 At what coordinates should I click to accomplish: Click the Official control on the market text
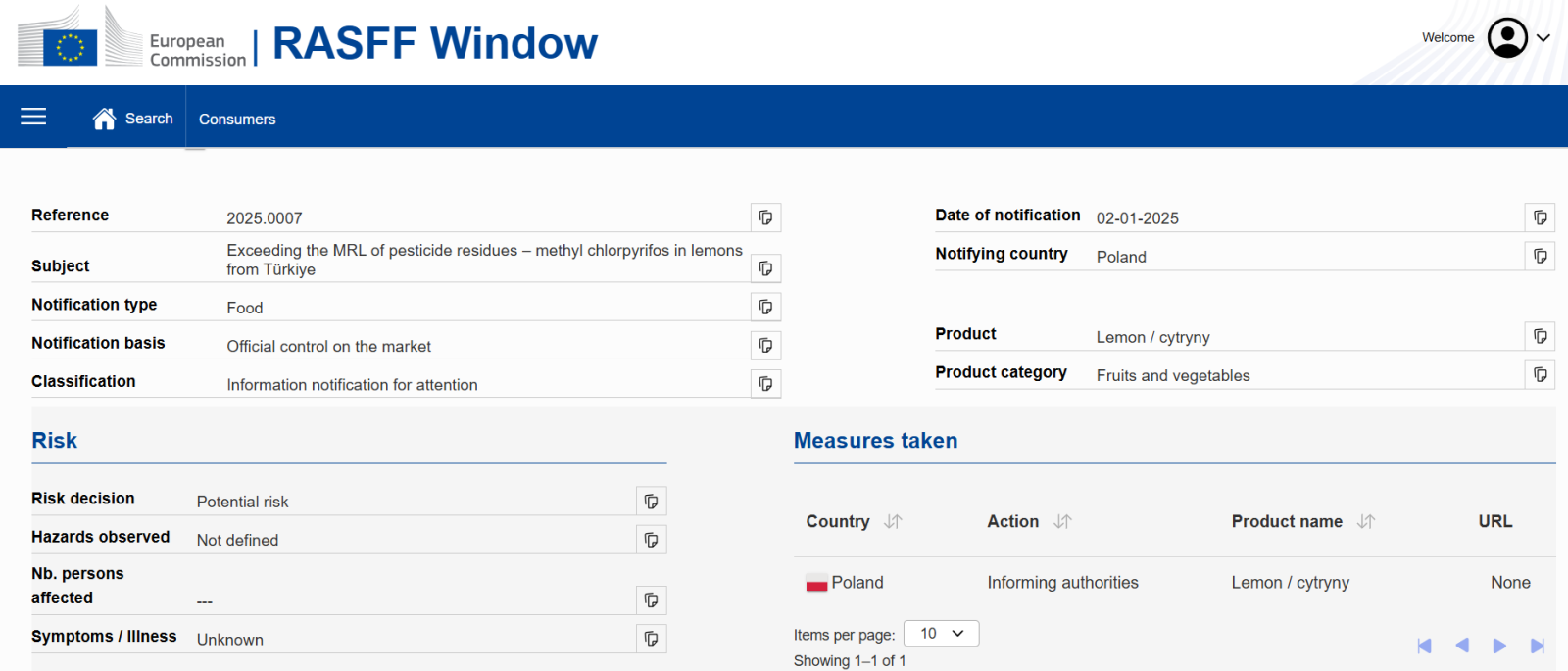[x=329, y=347]
